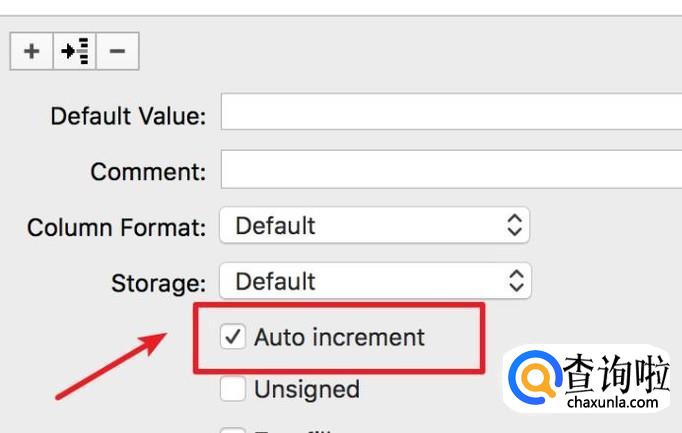Tick the partially visible checkbox below Unsigned
This screenshot has height=433, width=682.
tap(233, 430)
